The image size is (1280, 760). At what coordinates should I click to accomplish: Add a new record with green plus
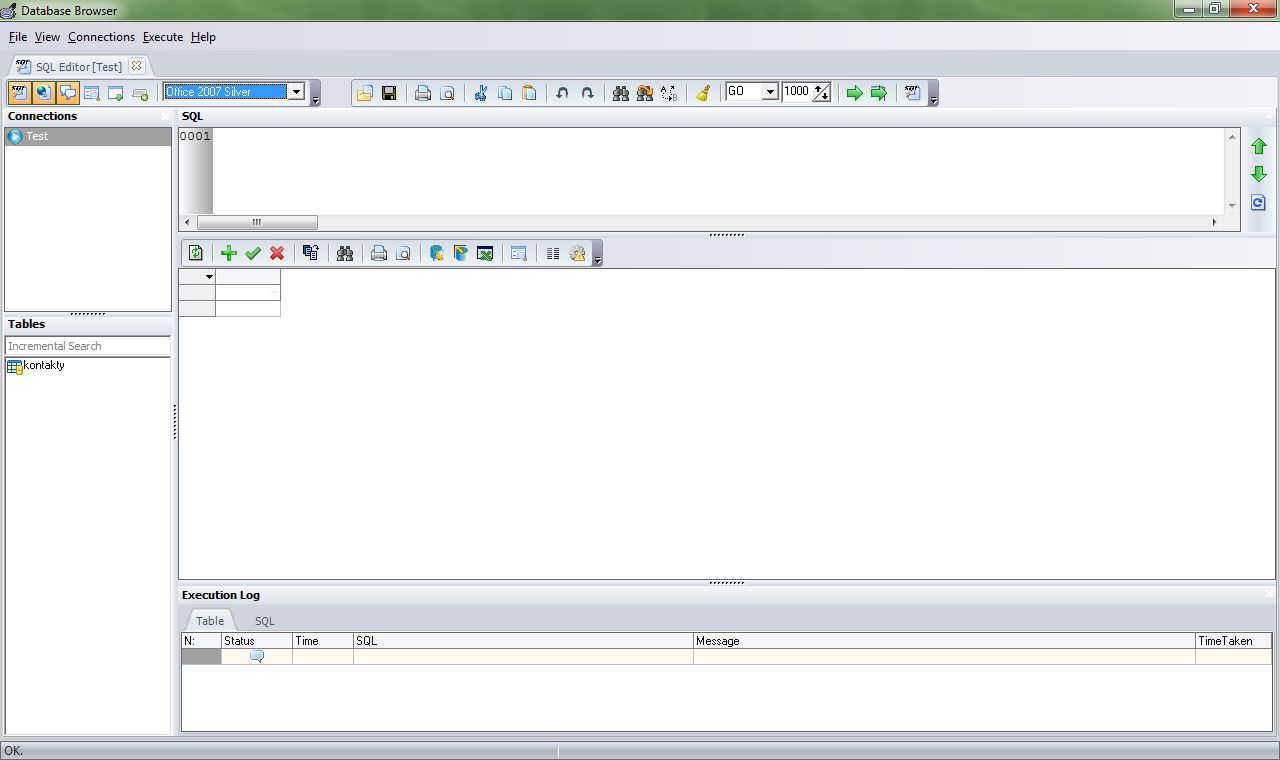(x=228, y=252)
